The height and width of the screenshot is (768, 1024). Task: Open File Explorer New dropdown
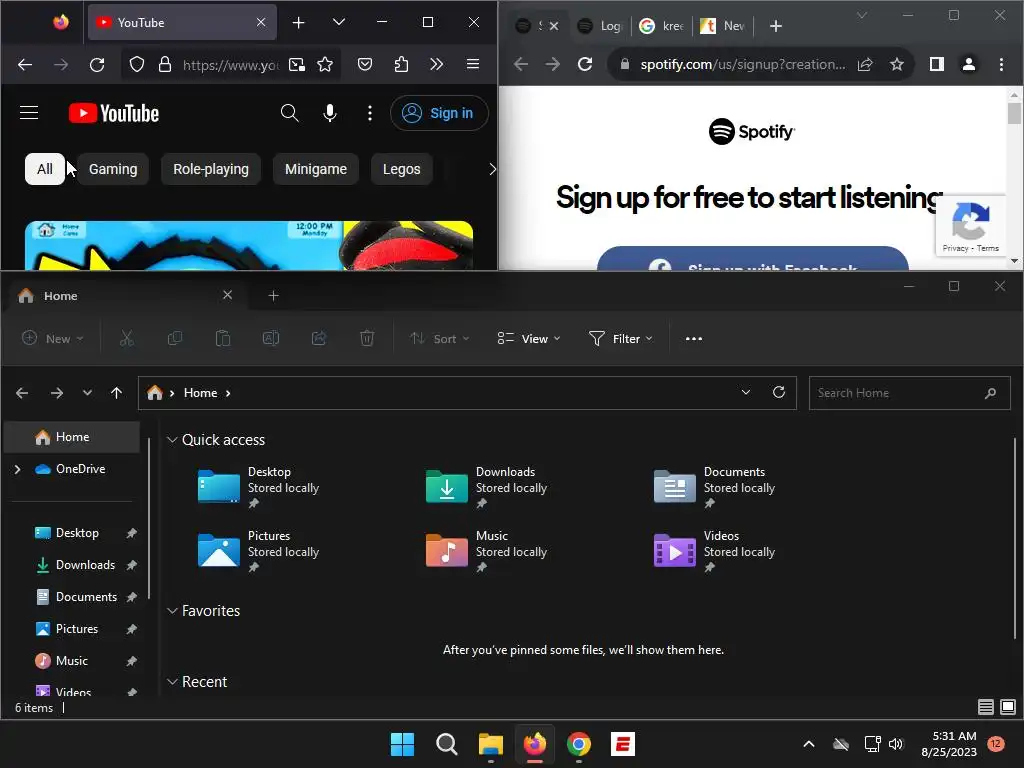click(53, 338)
